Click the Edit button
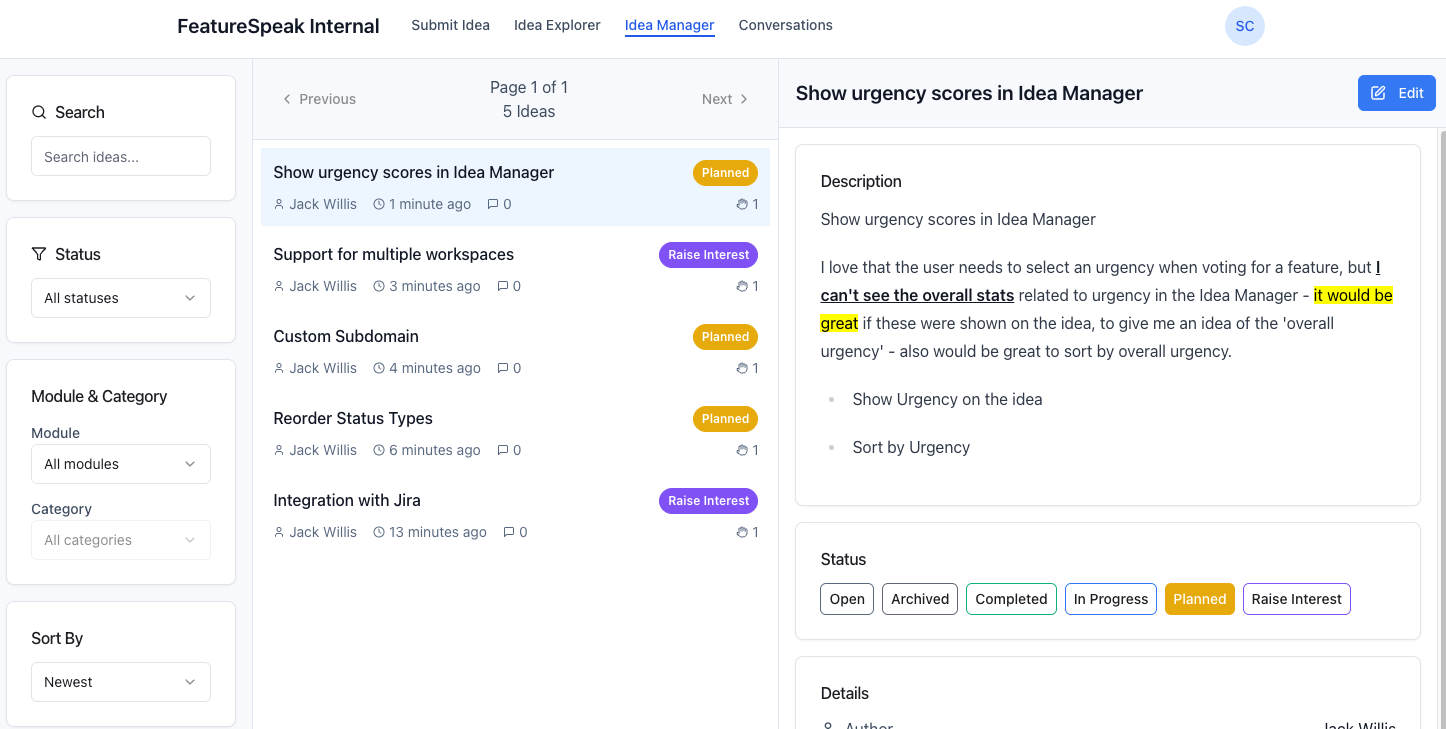The image size is (1446, 729). coord(1396,93)
